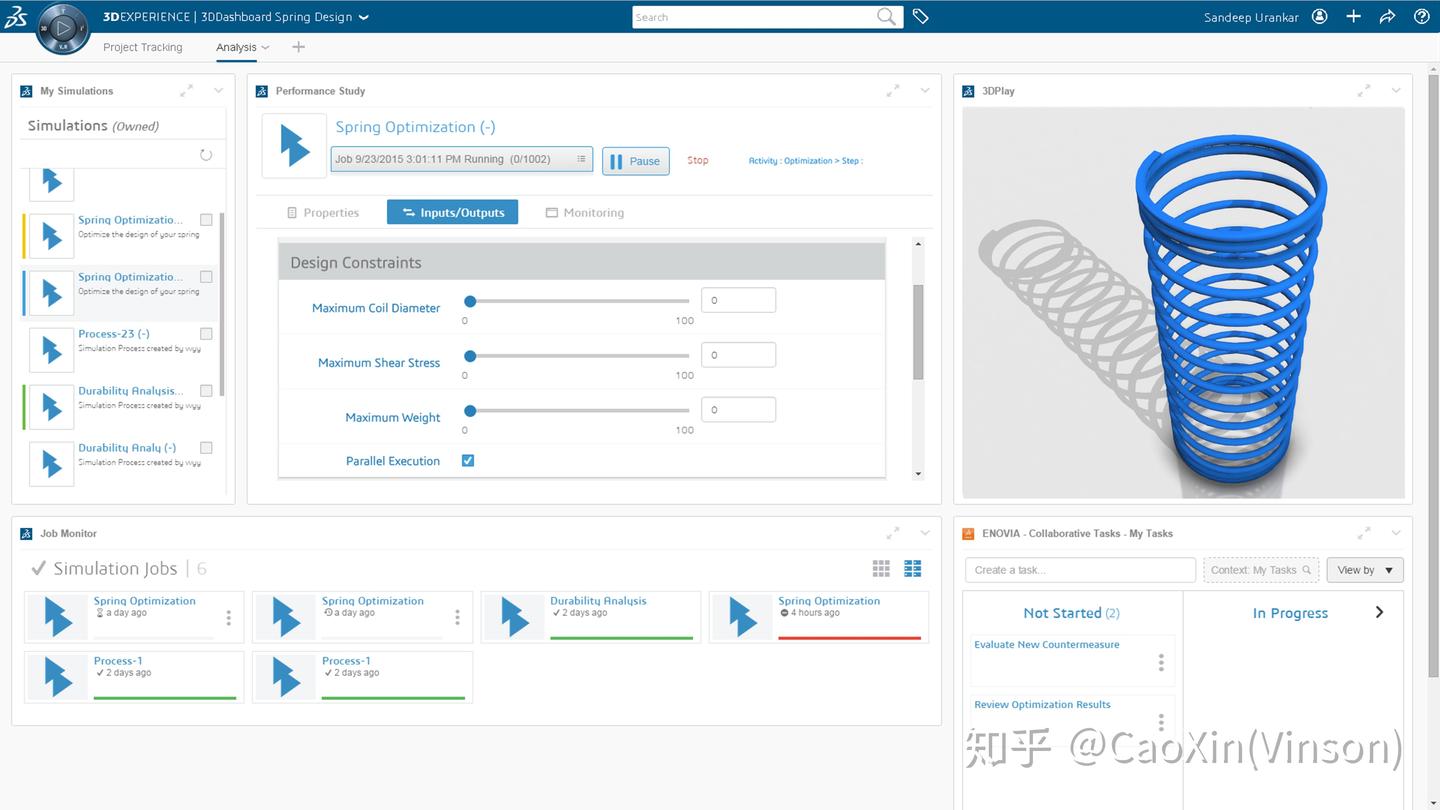Focus the Create a task input field

(1080, 570)
